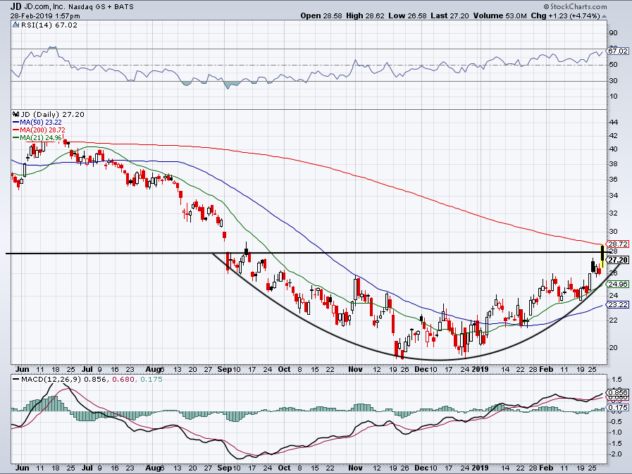
Task: Click the green up arrow after Chg value
Action: (x=604, y=16)
